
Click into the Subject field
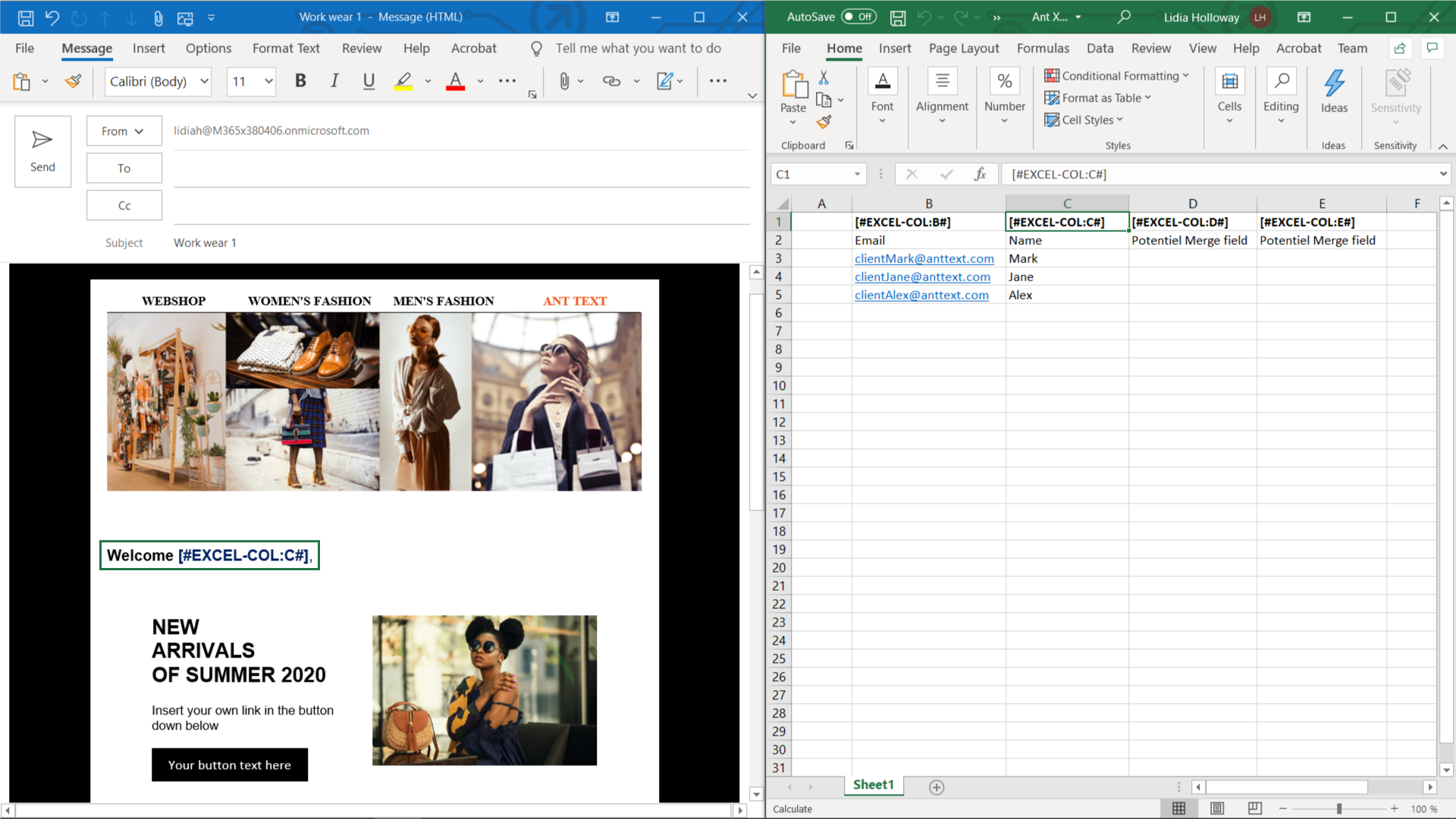[x=455, y=243]
